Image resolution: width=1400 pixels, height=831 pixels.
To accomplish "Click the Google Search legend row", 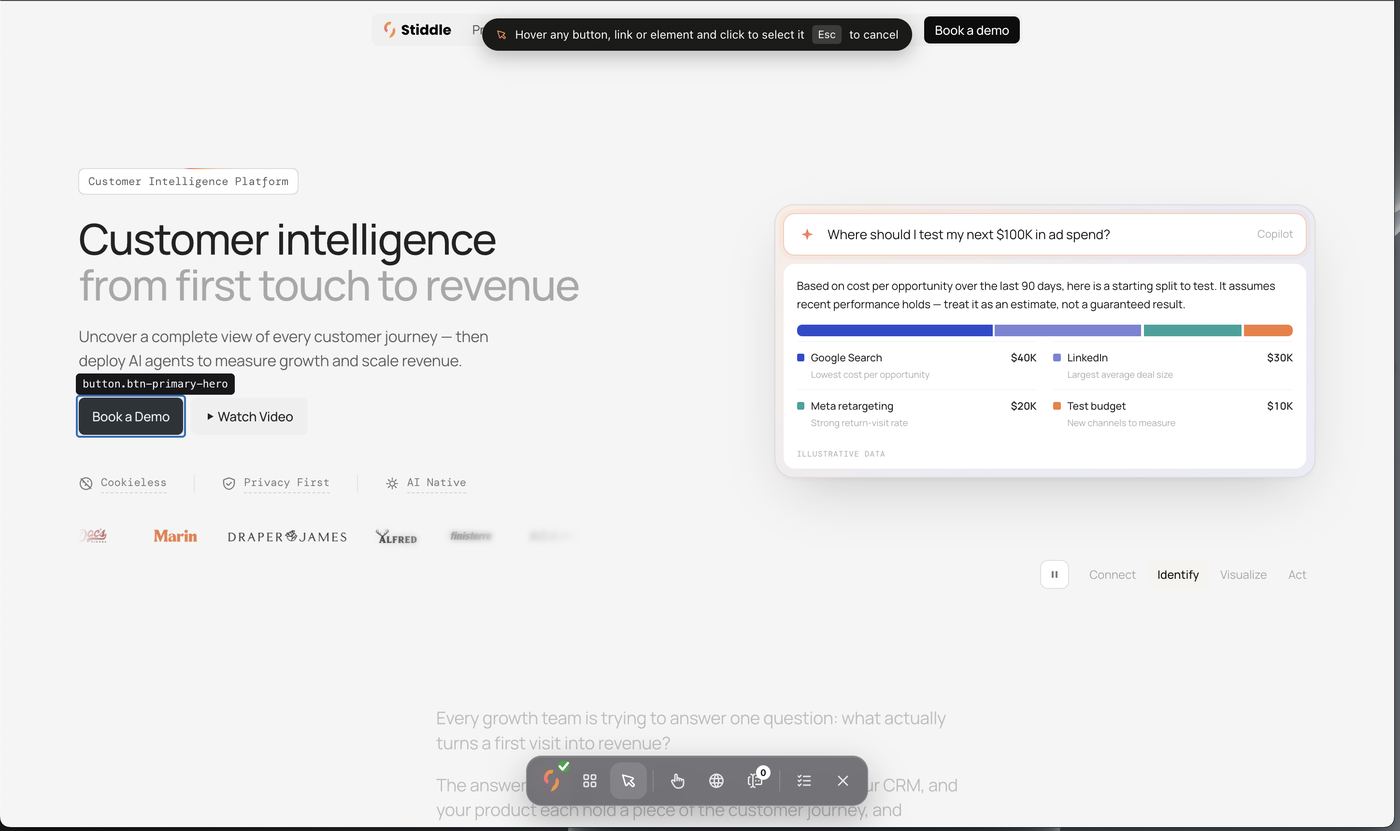I will coord(916,365).
